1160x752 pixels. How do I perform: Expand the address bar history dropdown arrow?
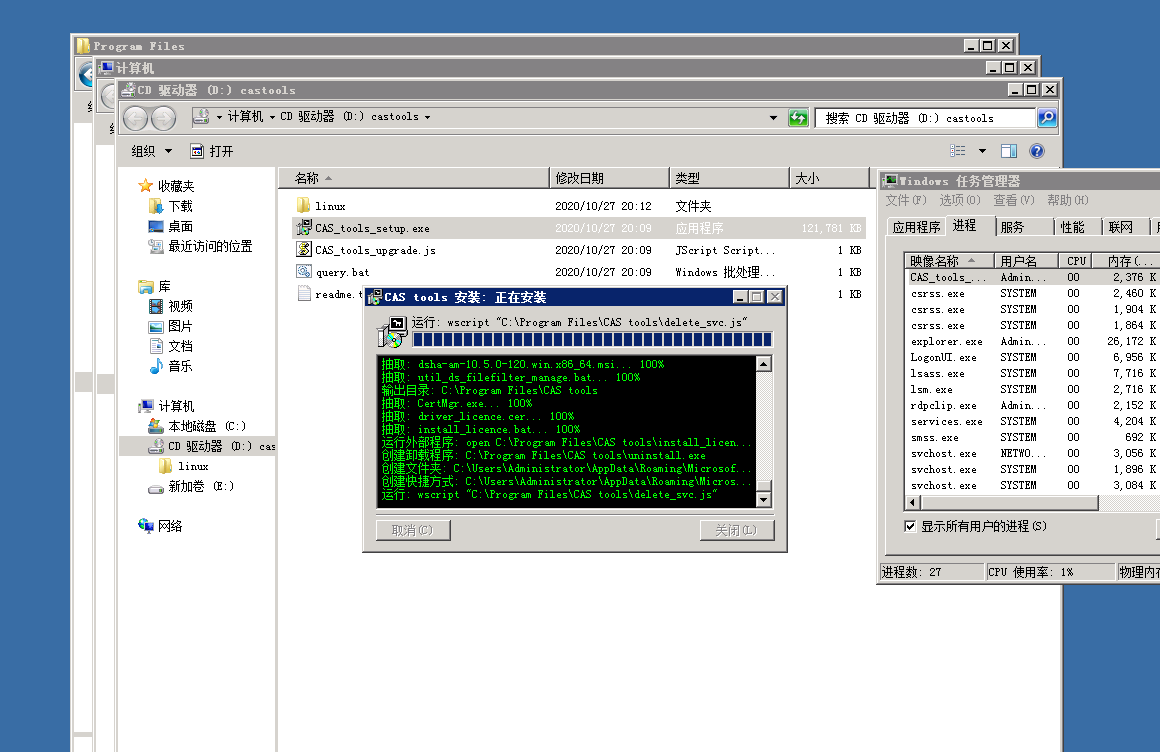pyautogui.click(x=773, y=118)
